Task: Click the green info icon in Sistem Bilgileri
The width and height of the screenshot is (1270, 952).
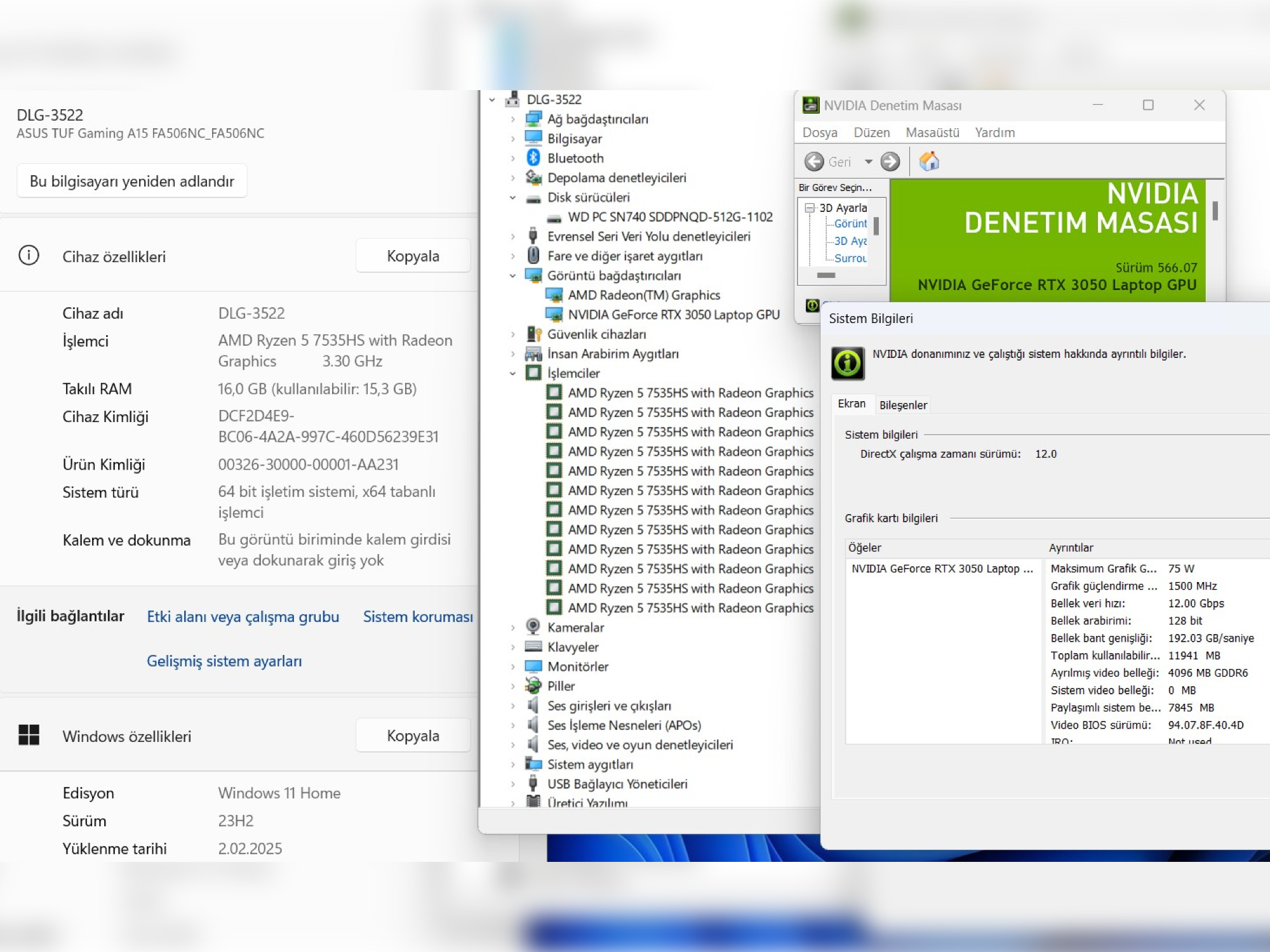Action: tap(848, 363)
